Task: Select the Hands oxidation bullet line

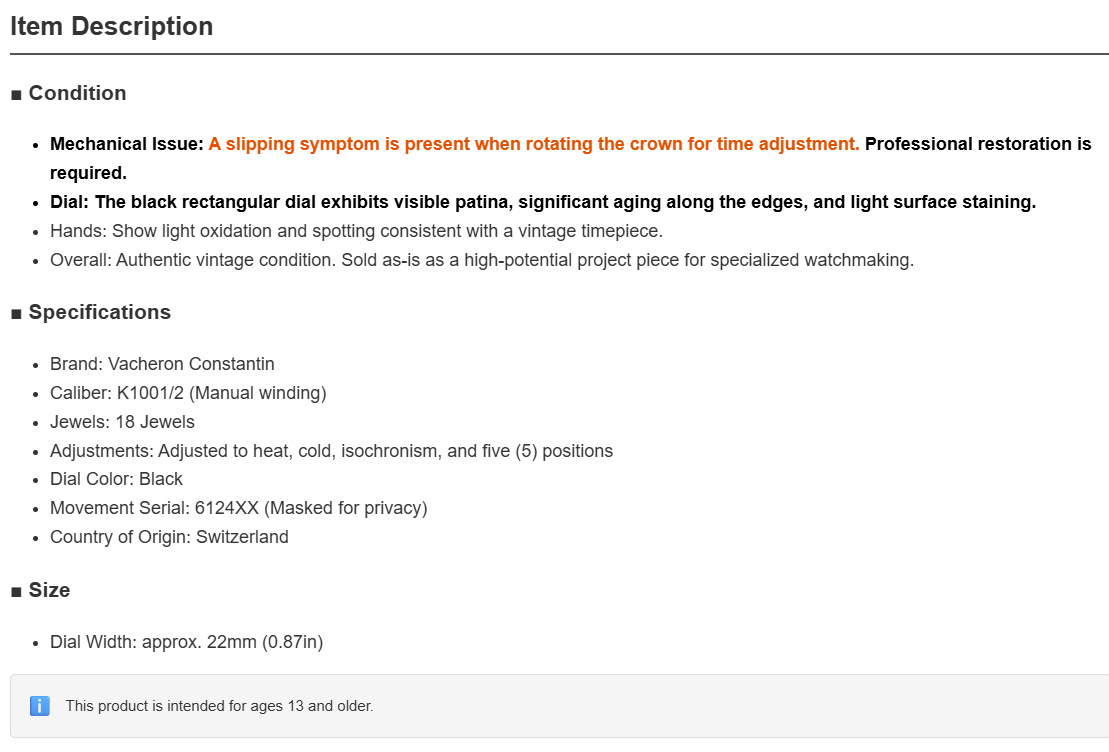Action: [356, 231]
